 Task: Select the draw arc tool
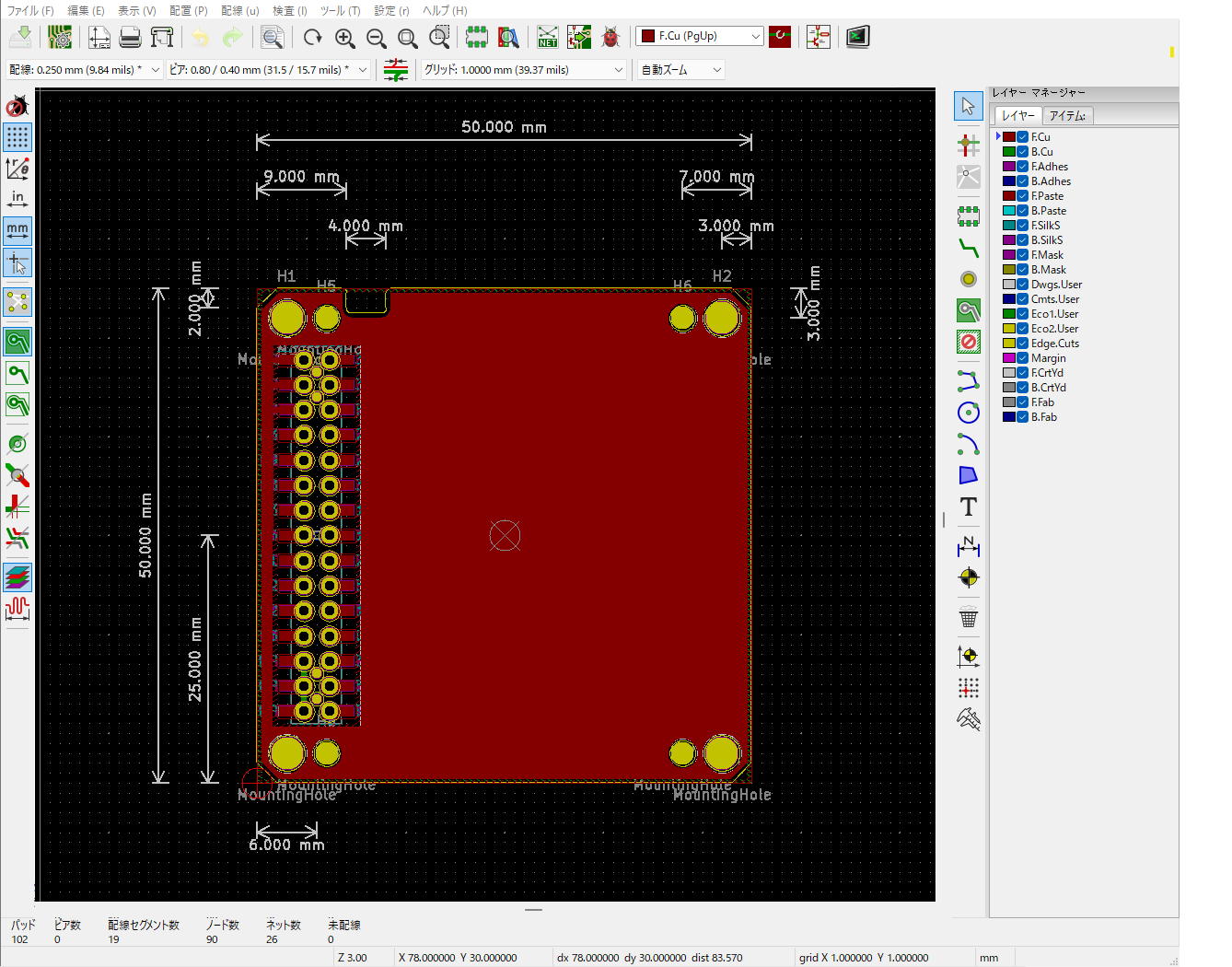pos(968,444)
